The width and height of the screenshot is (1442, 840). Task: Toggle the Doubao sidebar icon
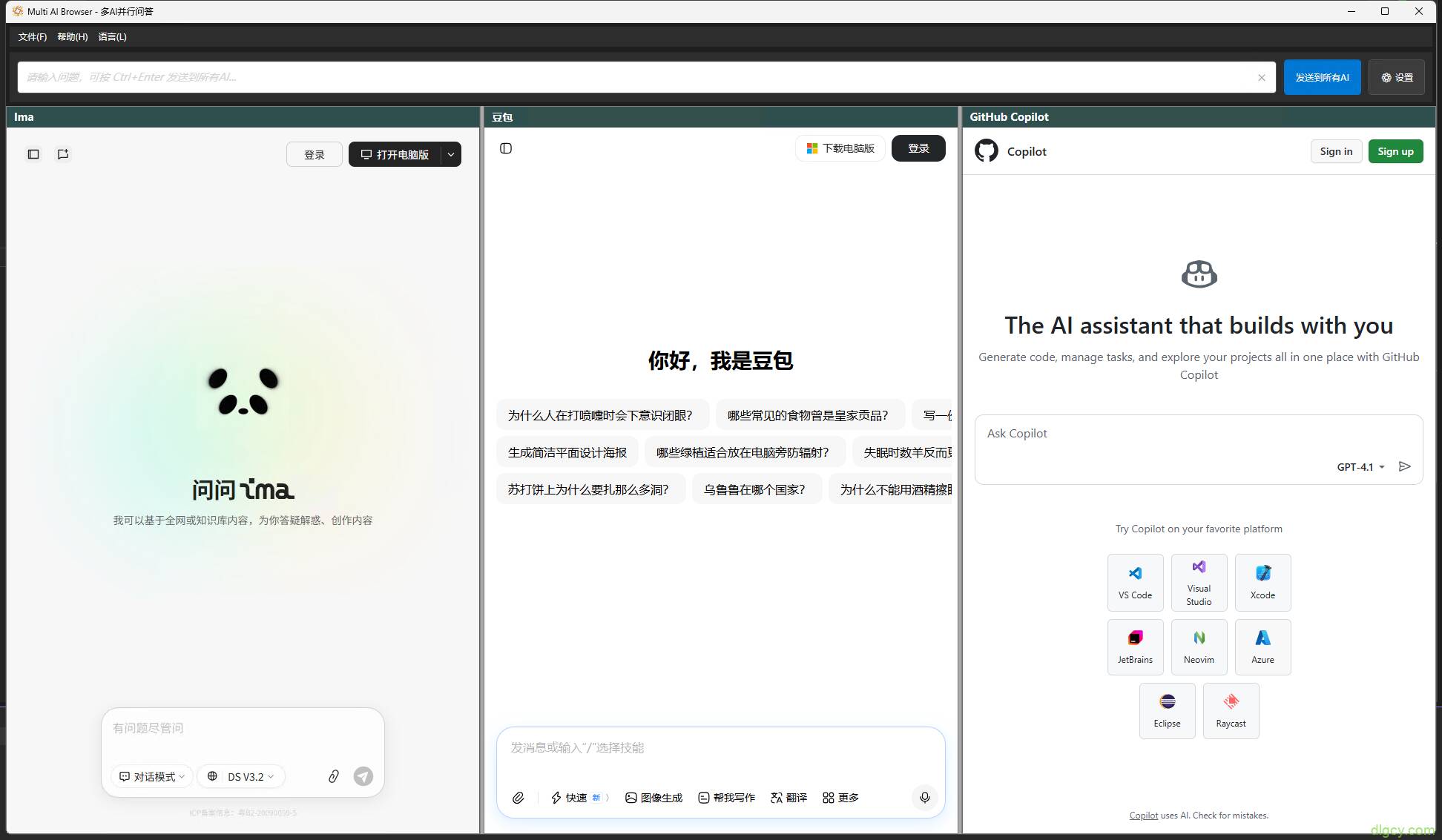[506, 148]
